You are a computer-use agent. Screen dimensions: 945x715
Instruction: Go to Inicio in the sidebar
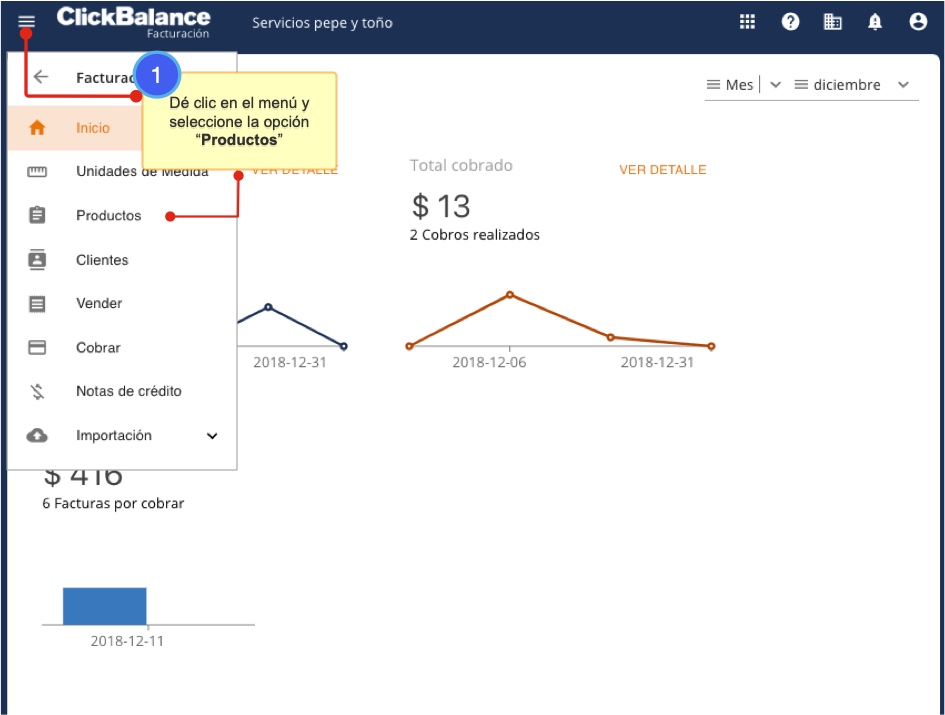93,128
